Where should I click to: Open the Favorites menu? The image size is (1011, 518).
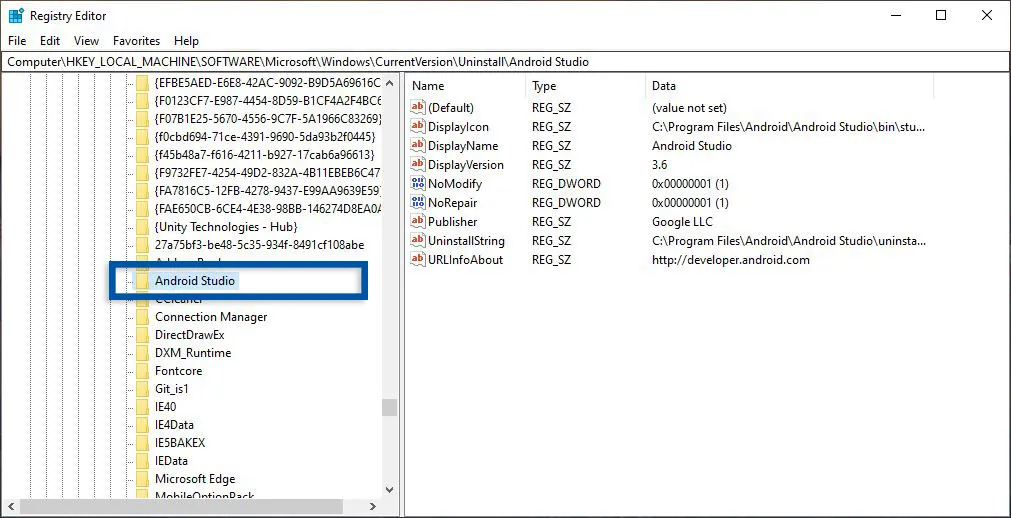136,41
